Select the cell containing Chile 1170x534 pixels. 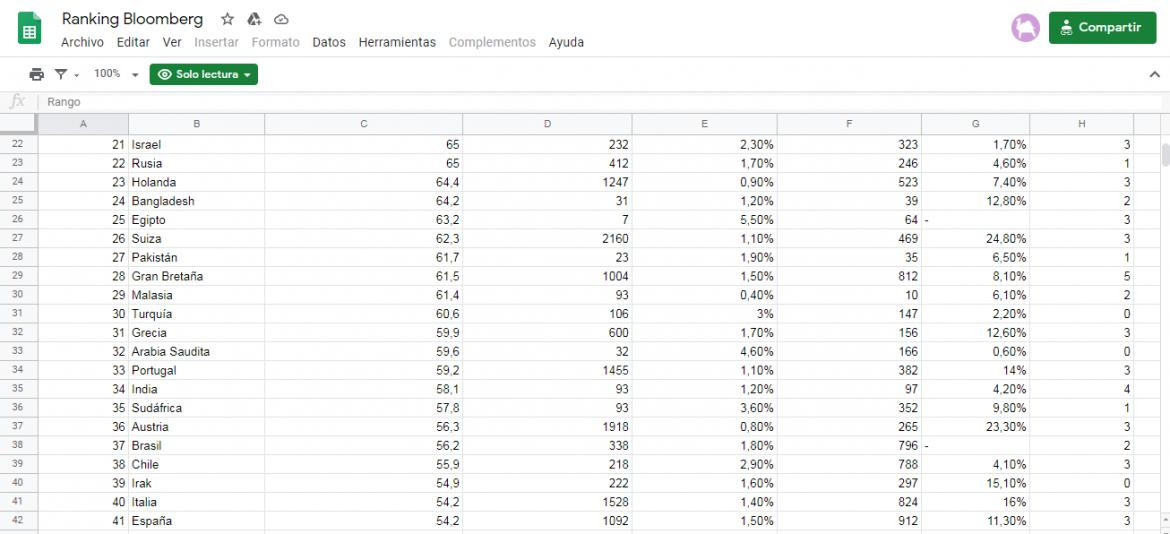click(x=196, y=464)
